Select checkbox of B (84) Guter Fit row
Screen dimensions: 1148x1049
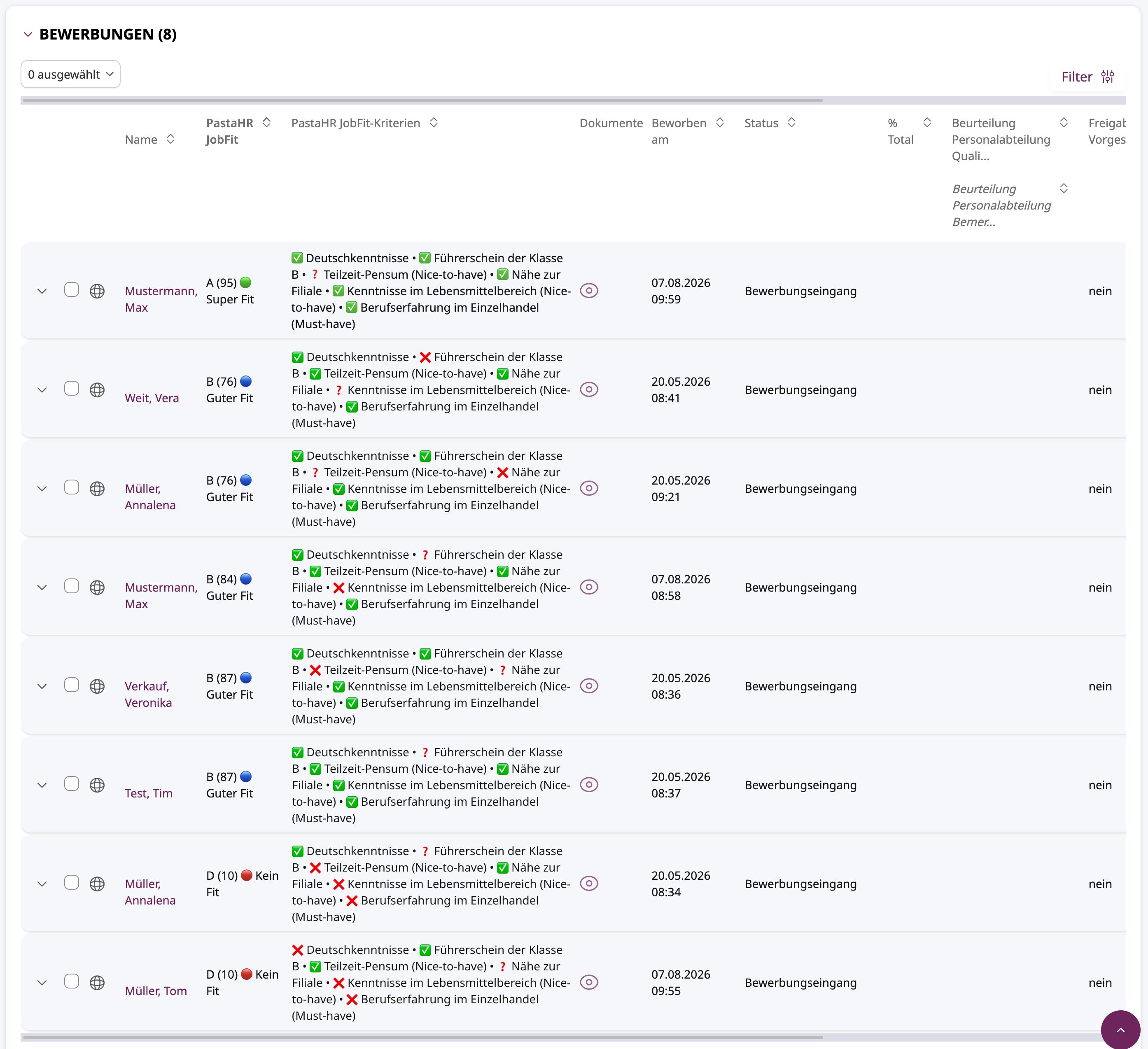pyautogui.click(x=72, y=586)
